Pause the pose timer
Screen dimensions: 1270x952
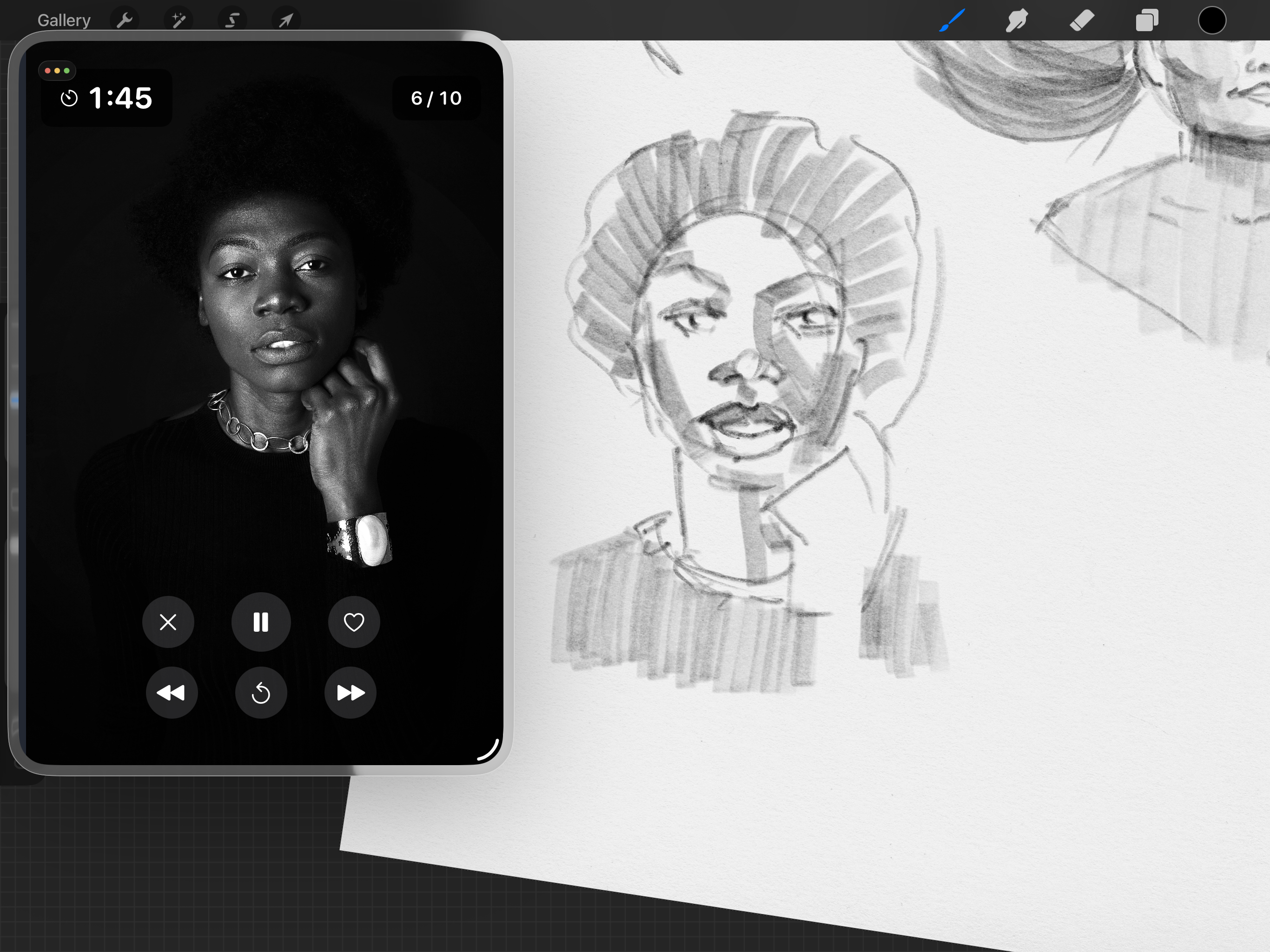(261, 622)
